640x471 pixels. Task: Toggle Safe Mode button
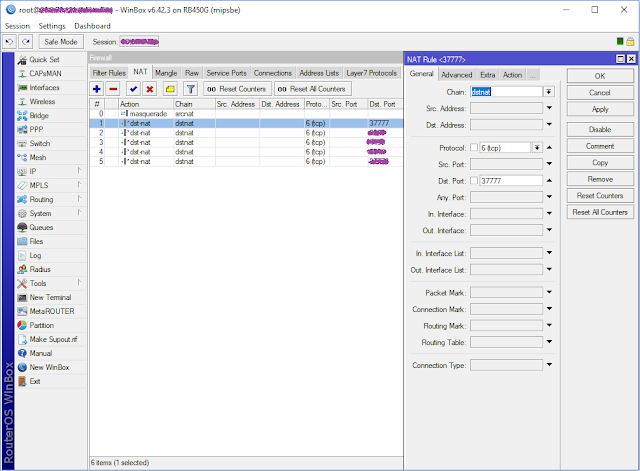61,42
